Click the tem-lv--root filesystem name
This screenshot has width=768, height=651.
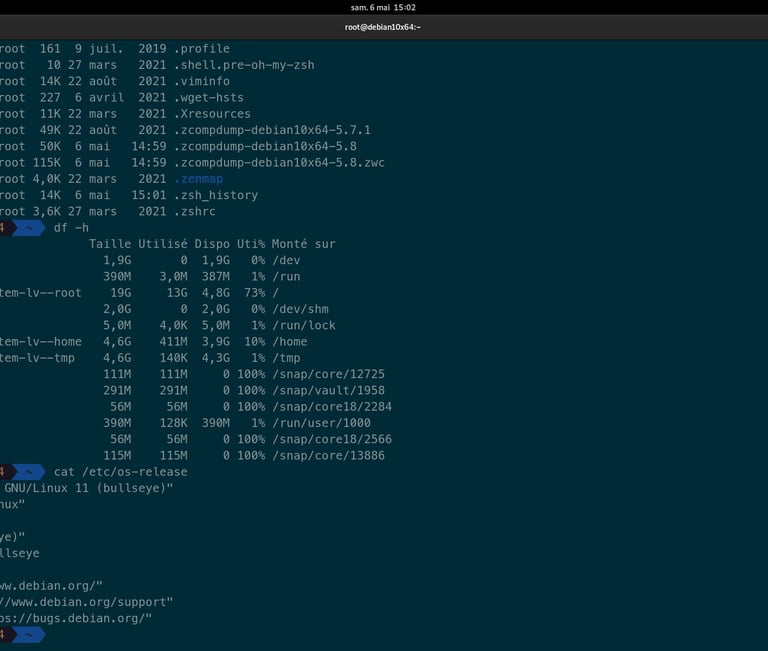click(41, 292)
